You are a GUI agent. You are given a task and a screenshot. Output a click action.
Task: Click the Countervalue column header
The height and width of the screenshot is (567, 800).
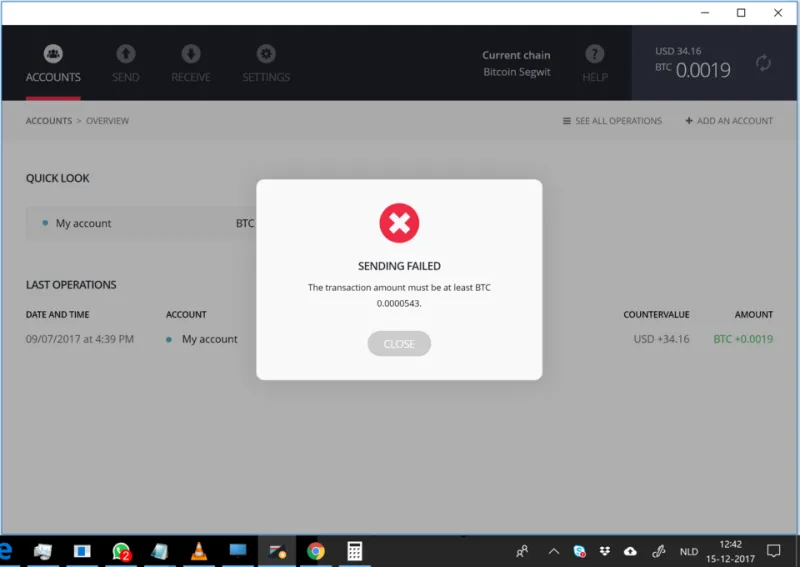point(656,314)
